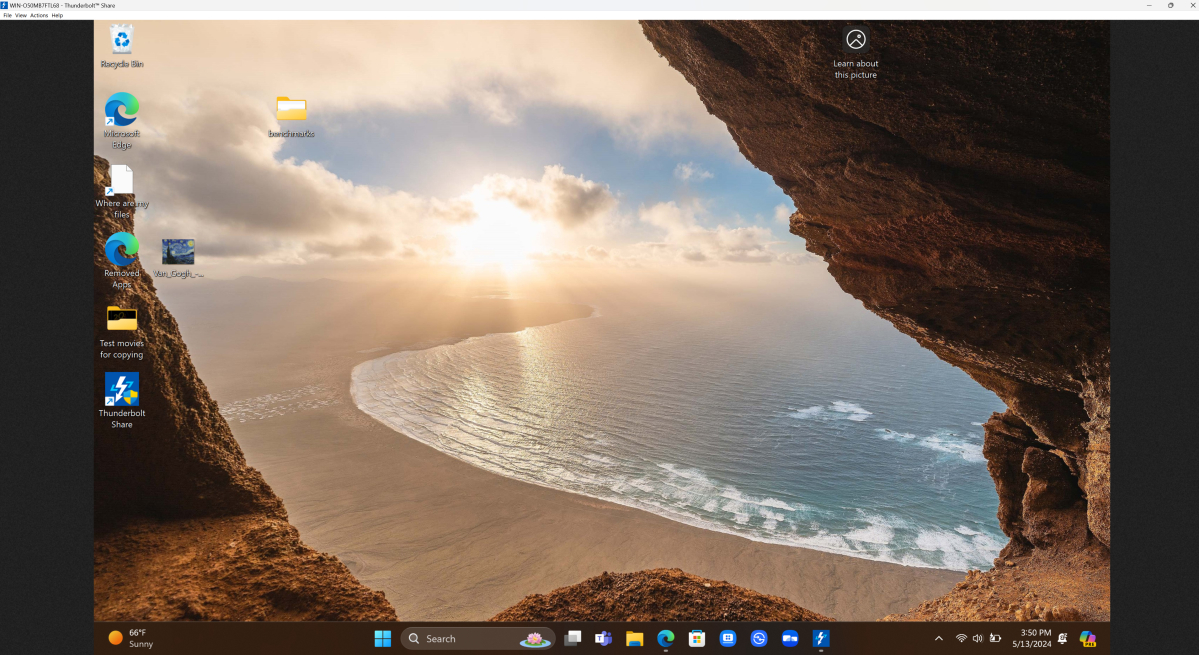Select the benchmarks folder on the desktop
1199x655 pixels.
point(291,109)
